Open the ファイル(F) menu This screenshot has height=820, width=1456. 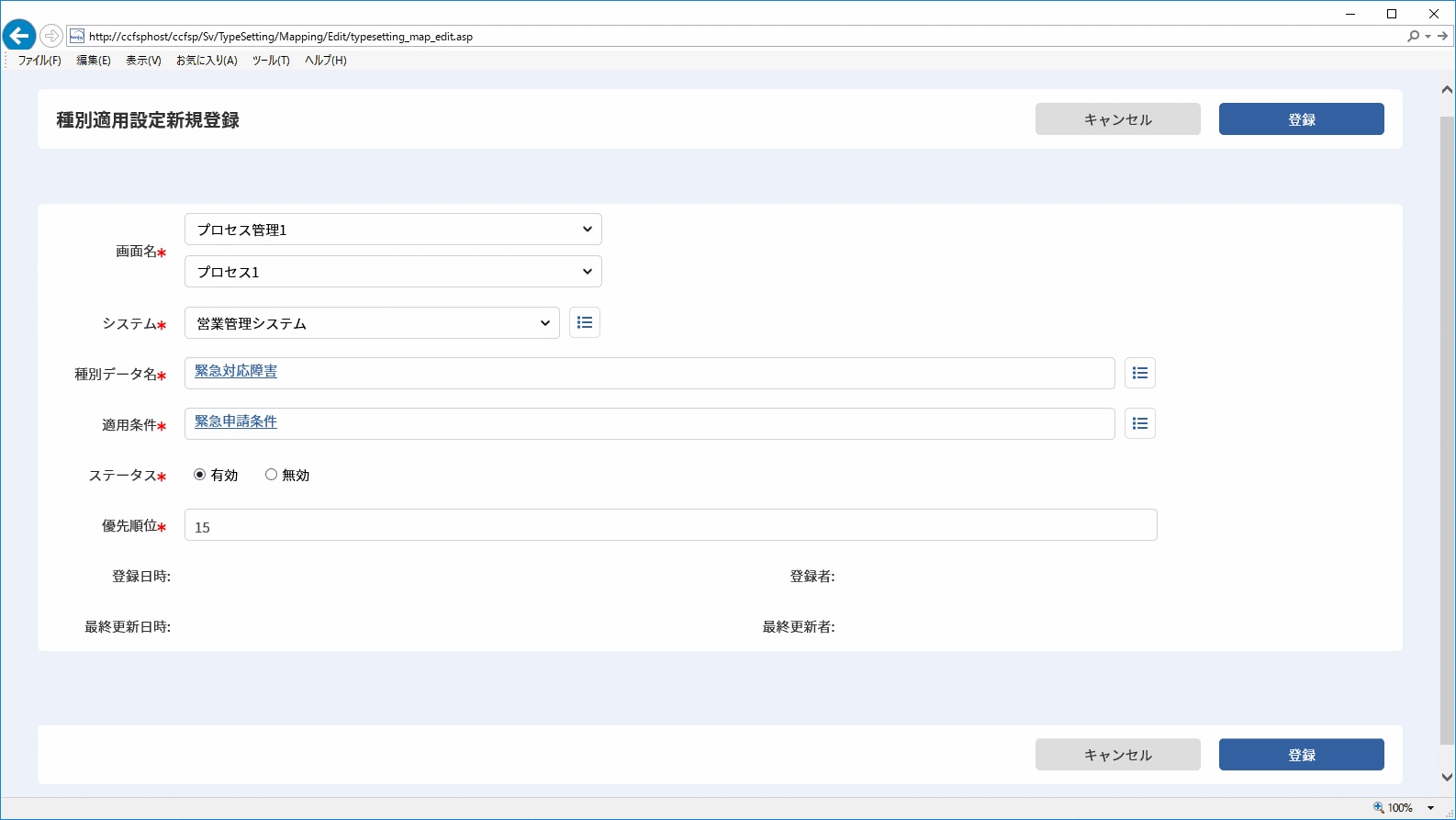point(39,61)
